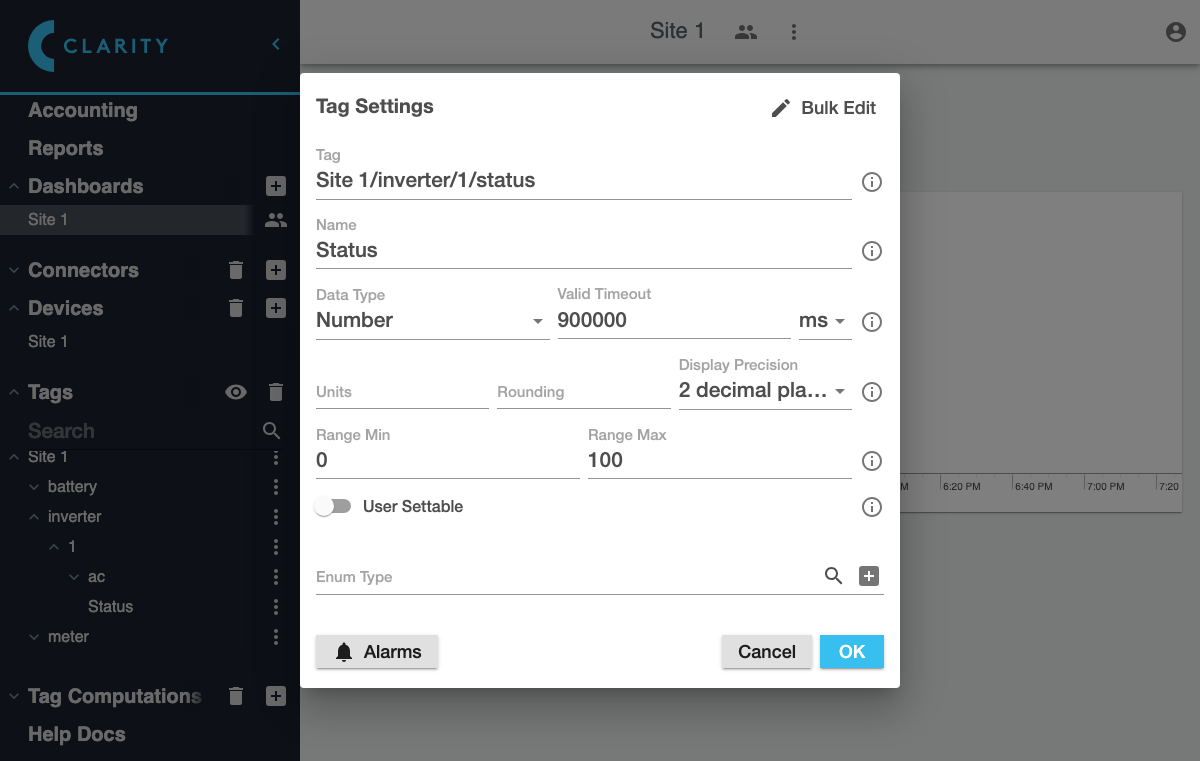This screenshot has height=761, width=1200.
Task: Open Reports in the sidebar
Action: tap(66, 149)
